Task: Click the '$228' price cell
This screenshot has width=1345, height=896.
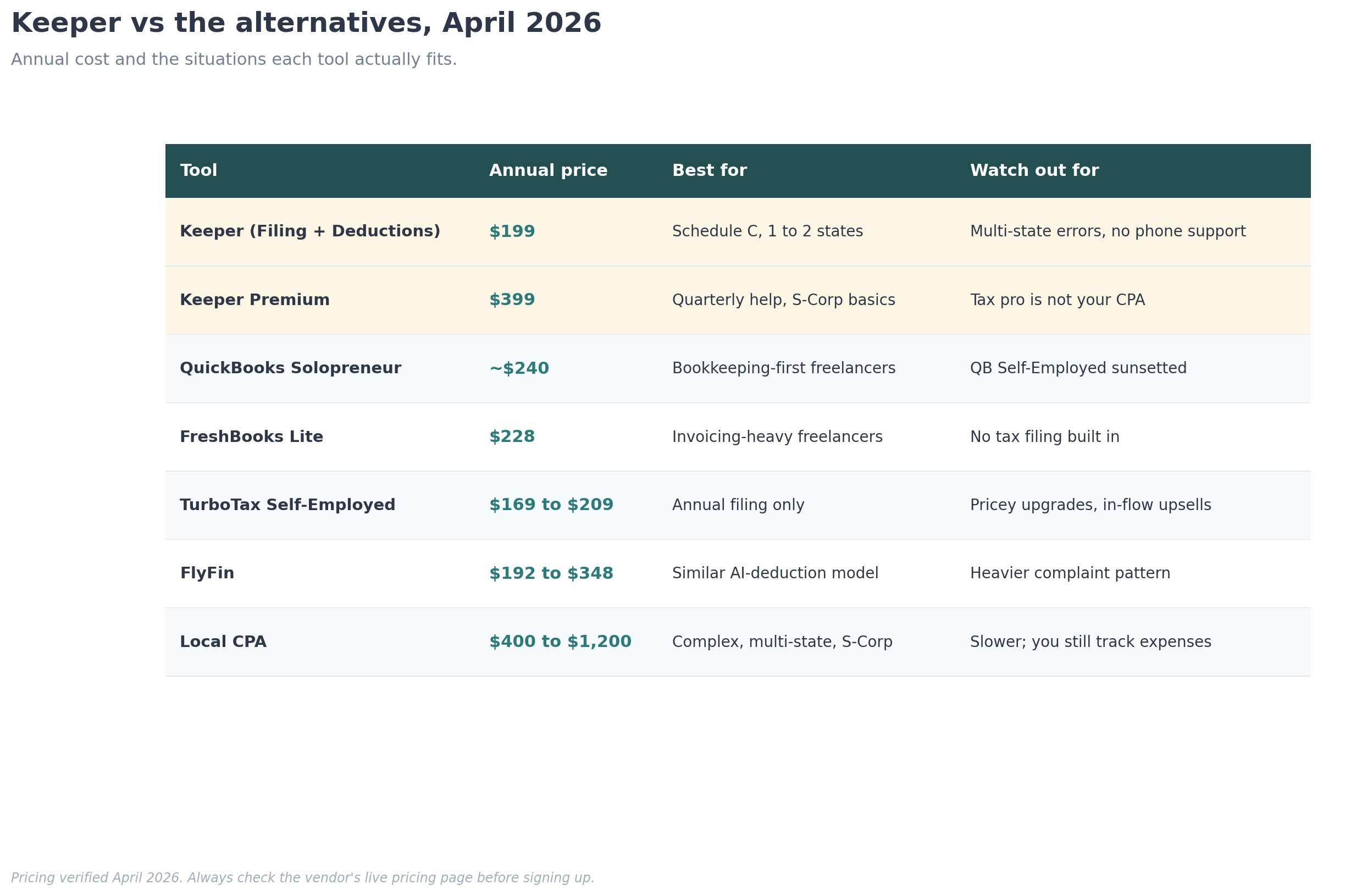Action: [x=512, y=437]
